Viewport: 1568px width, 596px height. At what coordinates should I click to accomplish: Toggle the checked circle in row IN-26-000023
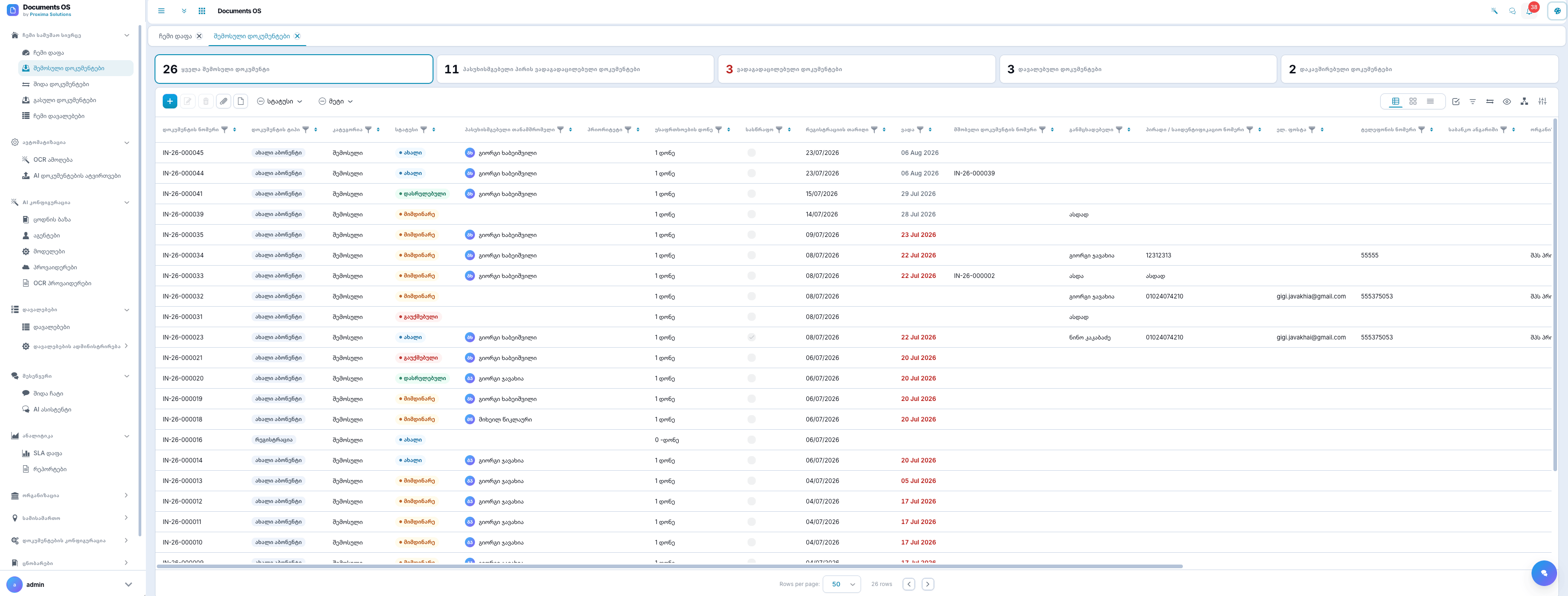751,337
